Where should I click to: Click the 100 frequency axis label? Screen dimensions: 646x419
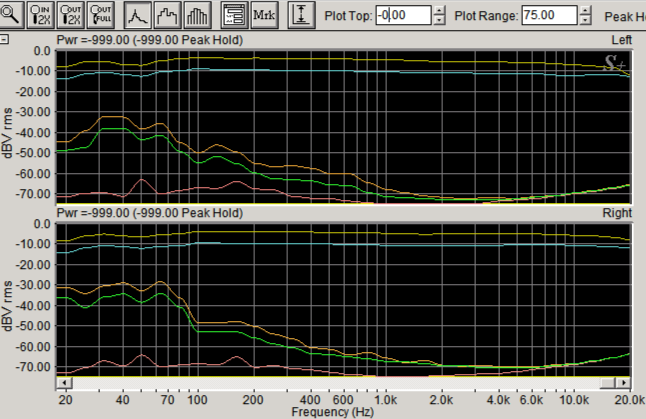[x=197, y=400]
